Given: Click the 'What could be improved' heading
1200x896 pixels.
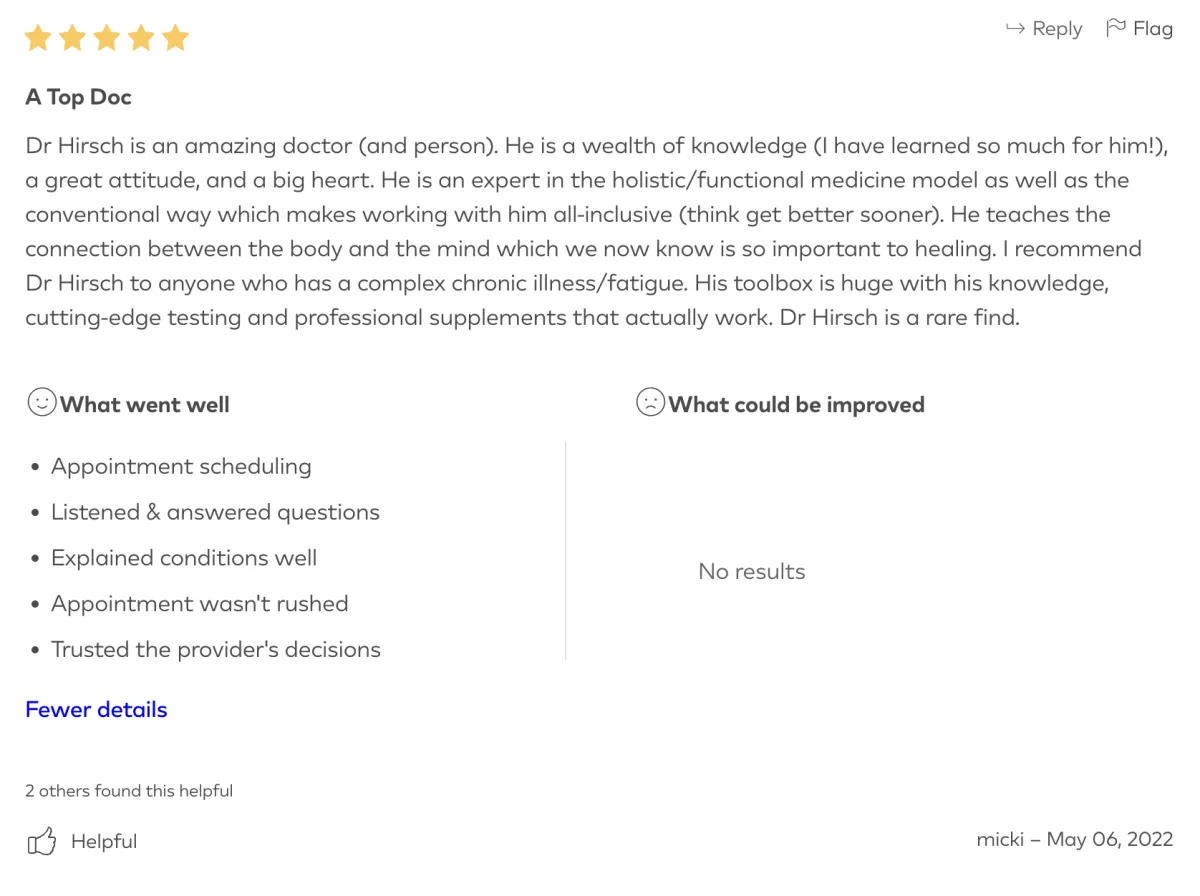Looking at the screenshot, I should tap(796, 405).
